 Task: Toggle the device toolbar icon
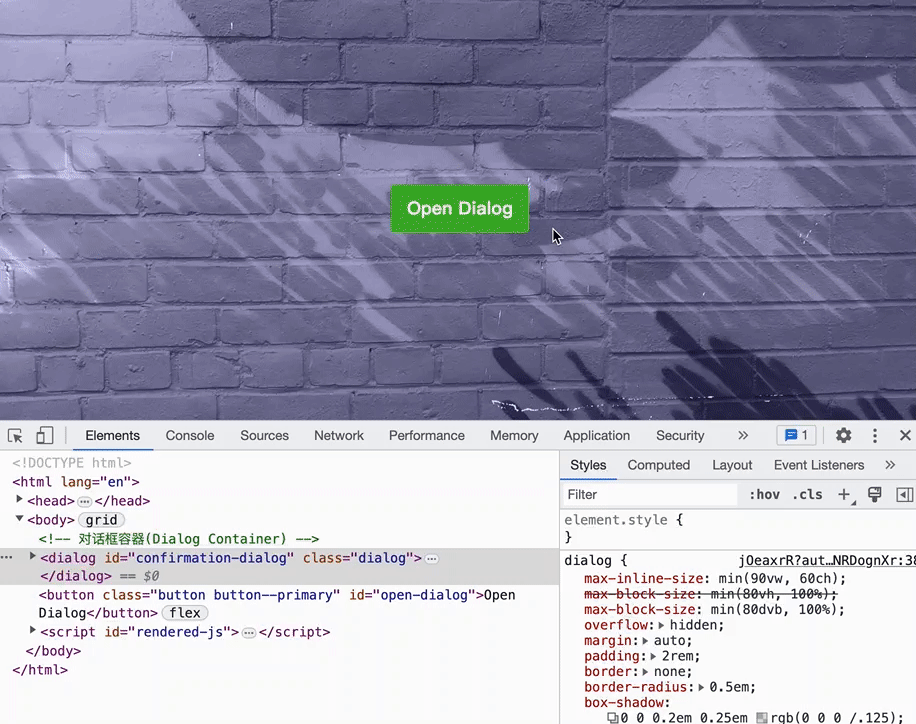(x=44, y=435)
